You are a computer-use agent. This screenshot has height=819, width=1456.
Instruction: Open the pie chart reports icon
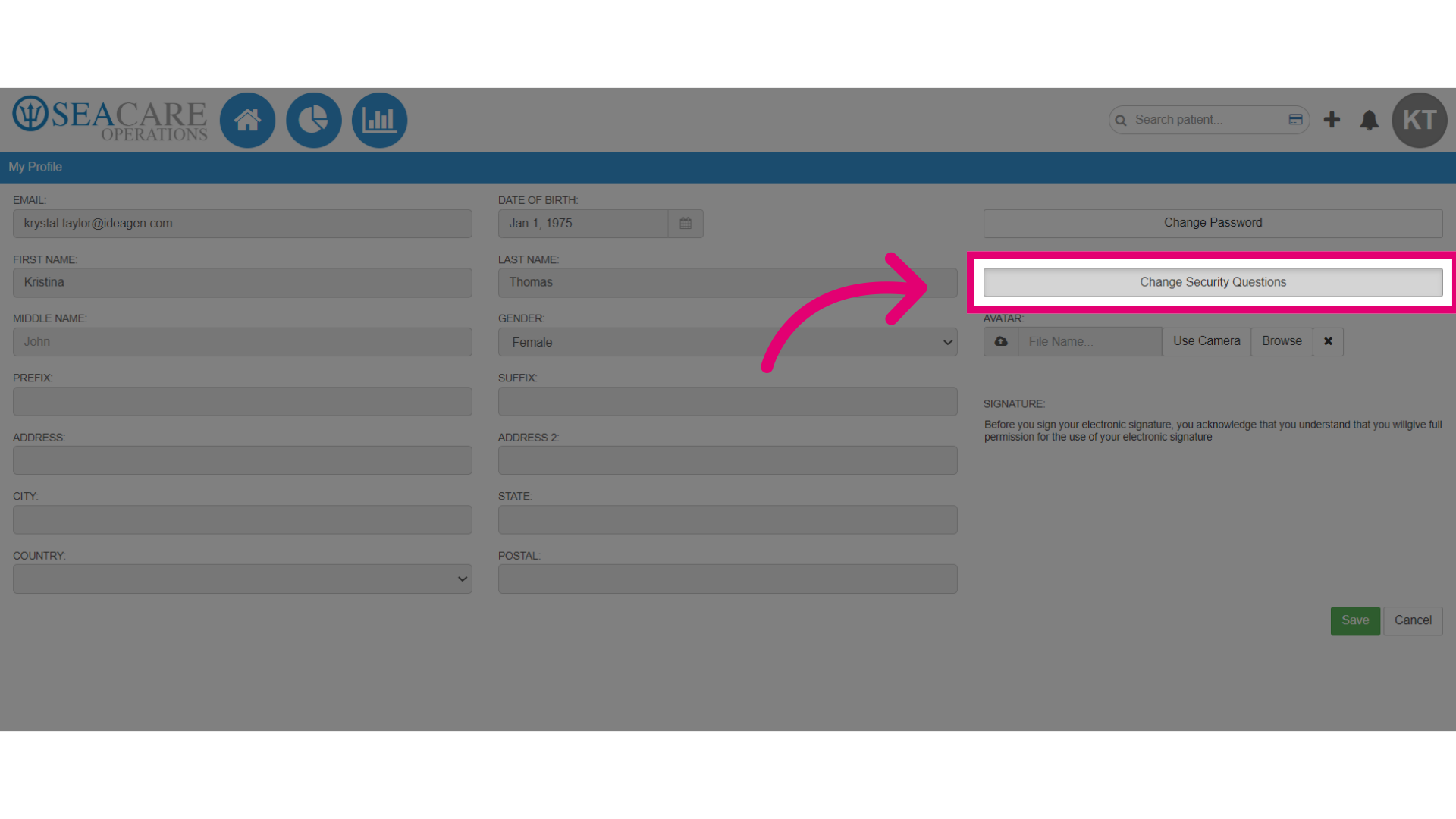point(313,120)
